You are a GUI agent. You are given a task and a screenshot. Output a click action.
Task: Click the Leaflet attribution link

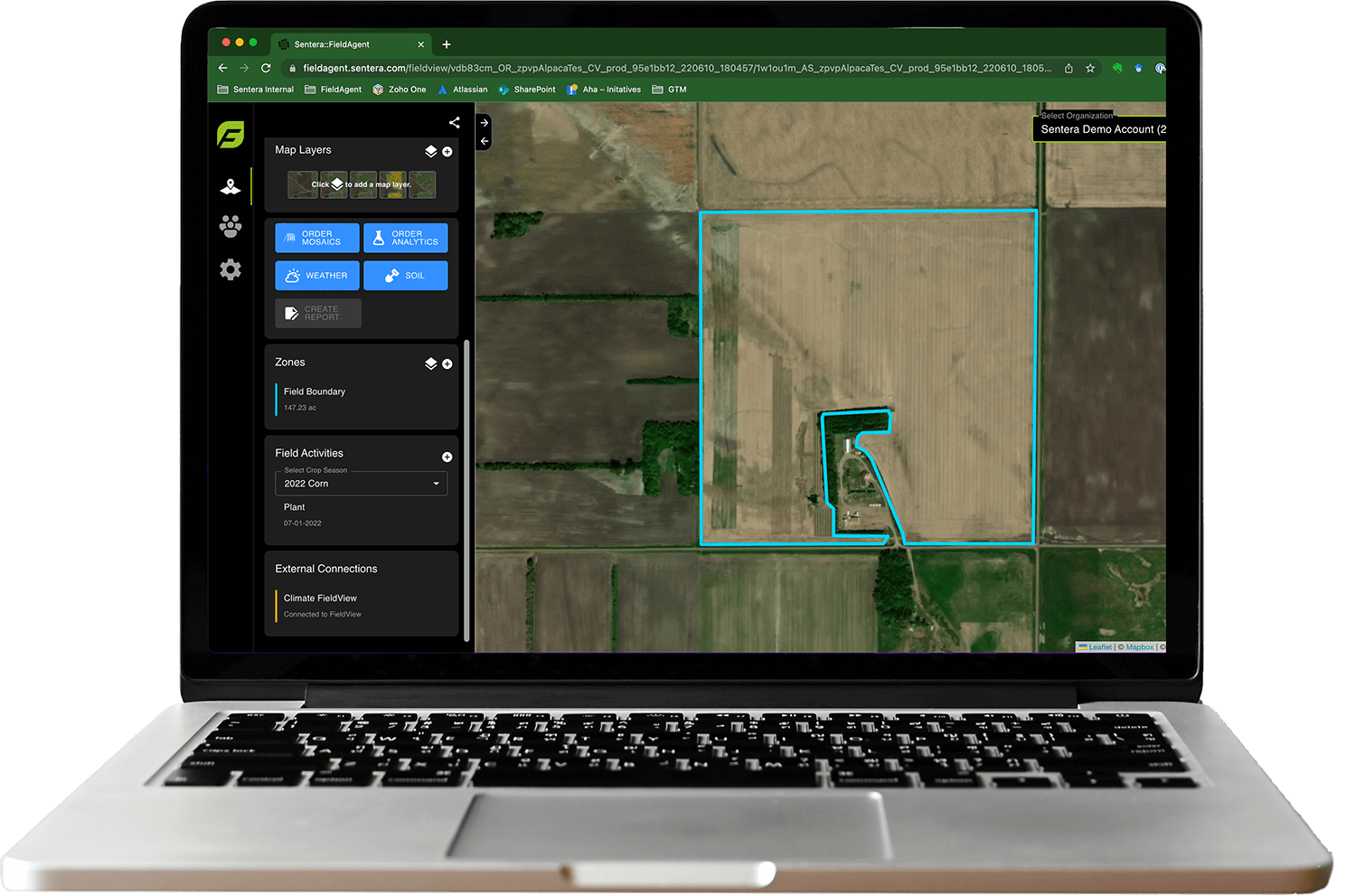pos(1100,647)
